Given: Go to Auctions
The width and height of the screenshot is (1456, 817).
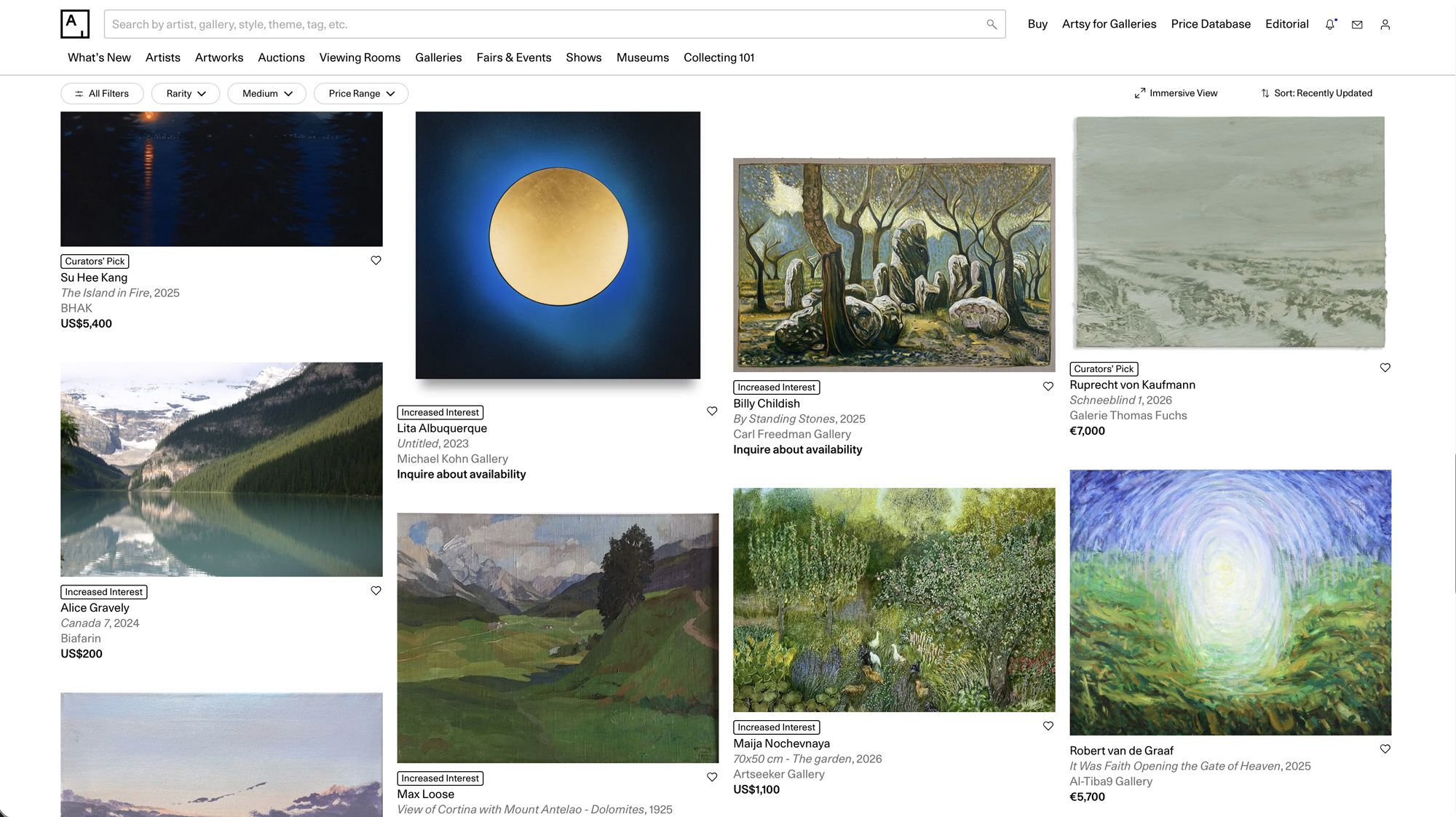Looking at the screenshot, I should click(x=281, y=58).
